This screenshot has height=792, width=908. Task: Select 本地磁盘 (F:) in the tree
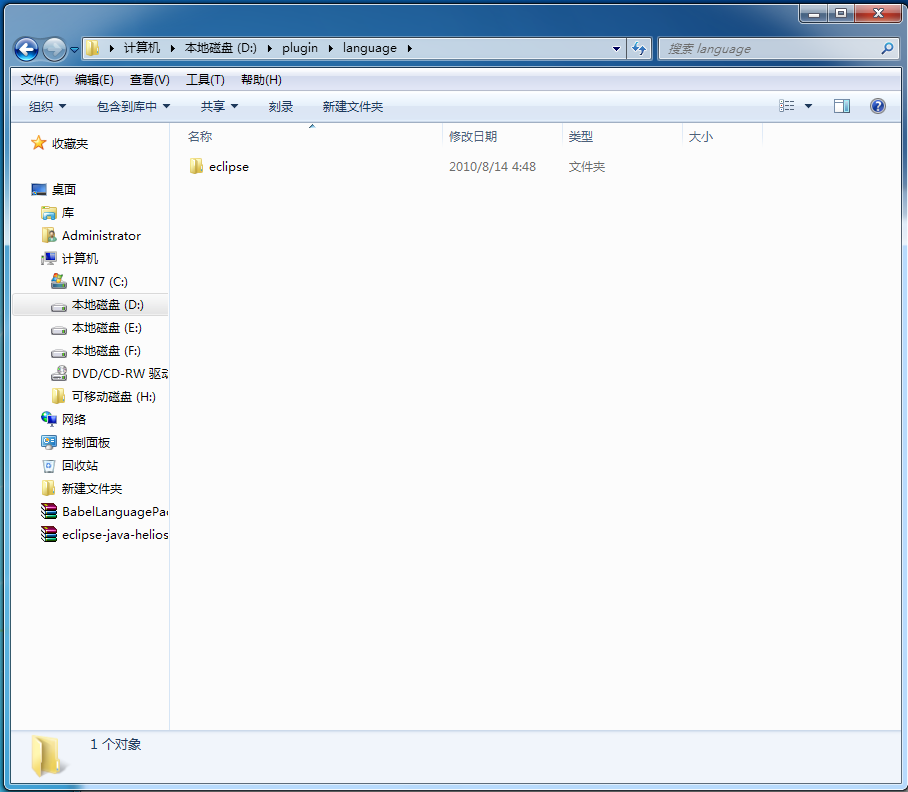pos(106,351)
